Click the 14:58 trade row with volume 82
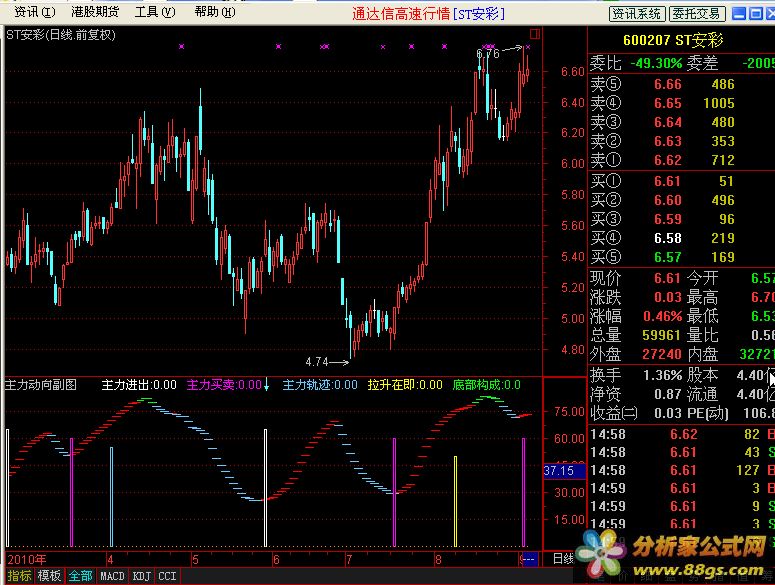The width and height of the screenshot is (775, 585). 682,434
